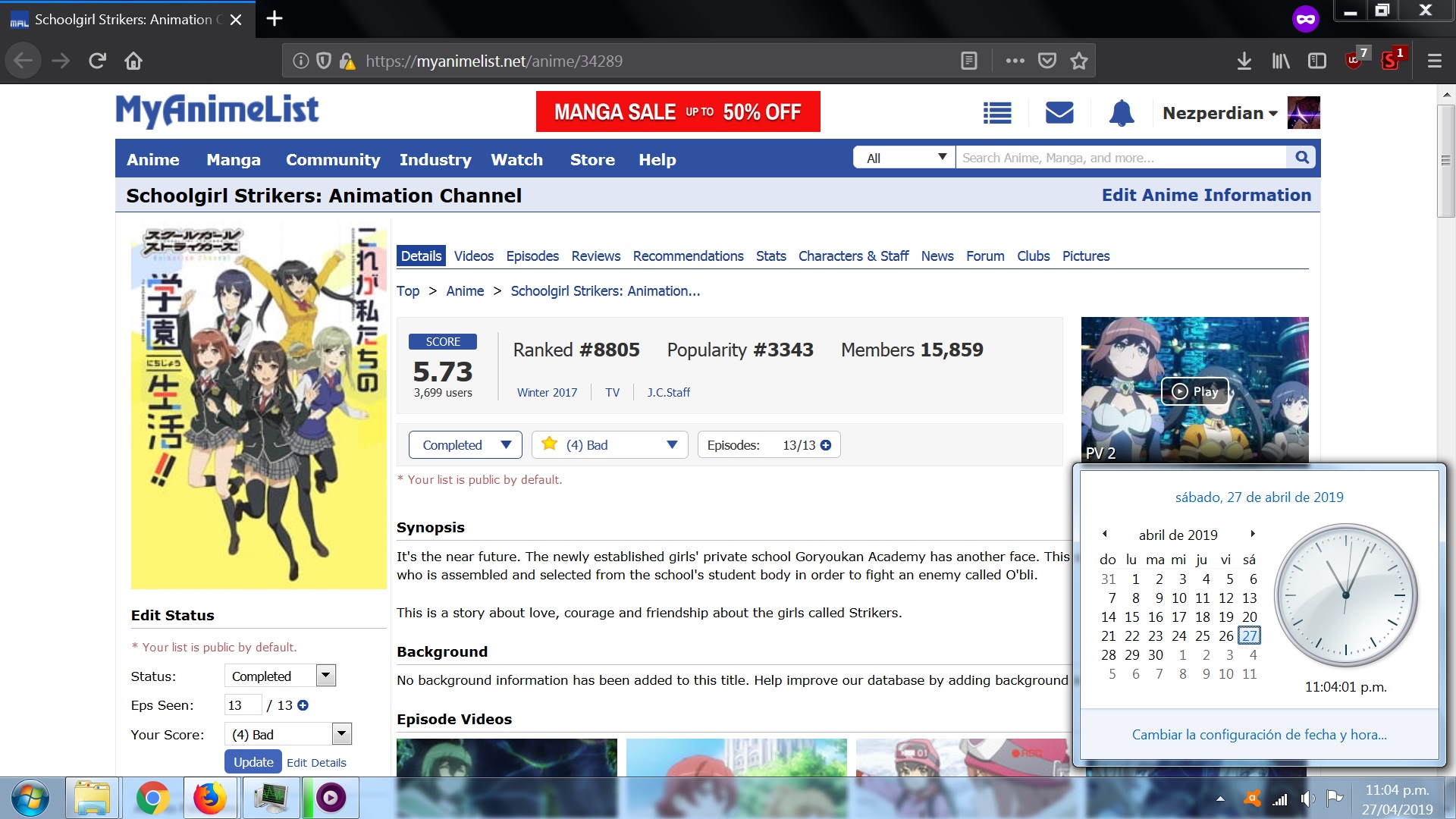The image size is (1456, 819).
Task: Toggle Firefox sidebar icon
Action: (x=1317, y=61)
